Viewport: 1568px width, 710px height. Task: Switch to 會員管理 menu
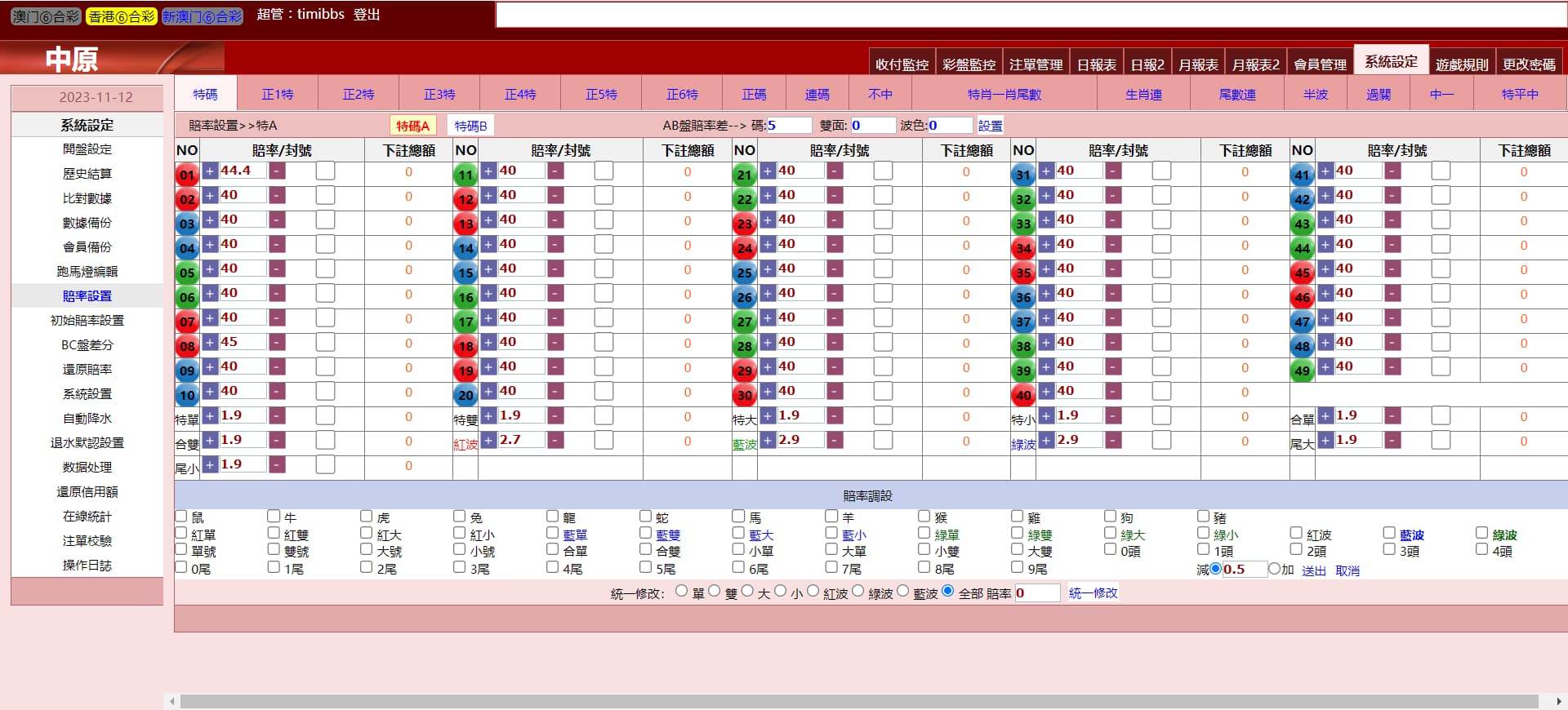[1320, 64]
